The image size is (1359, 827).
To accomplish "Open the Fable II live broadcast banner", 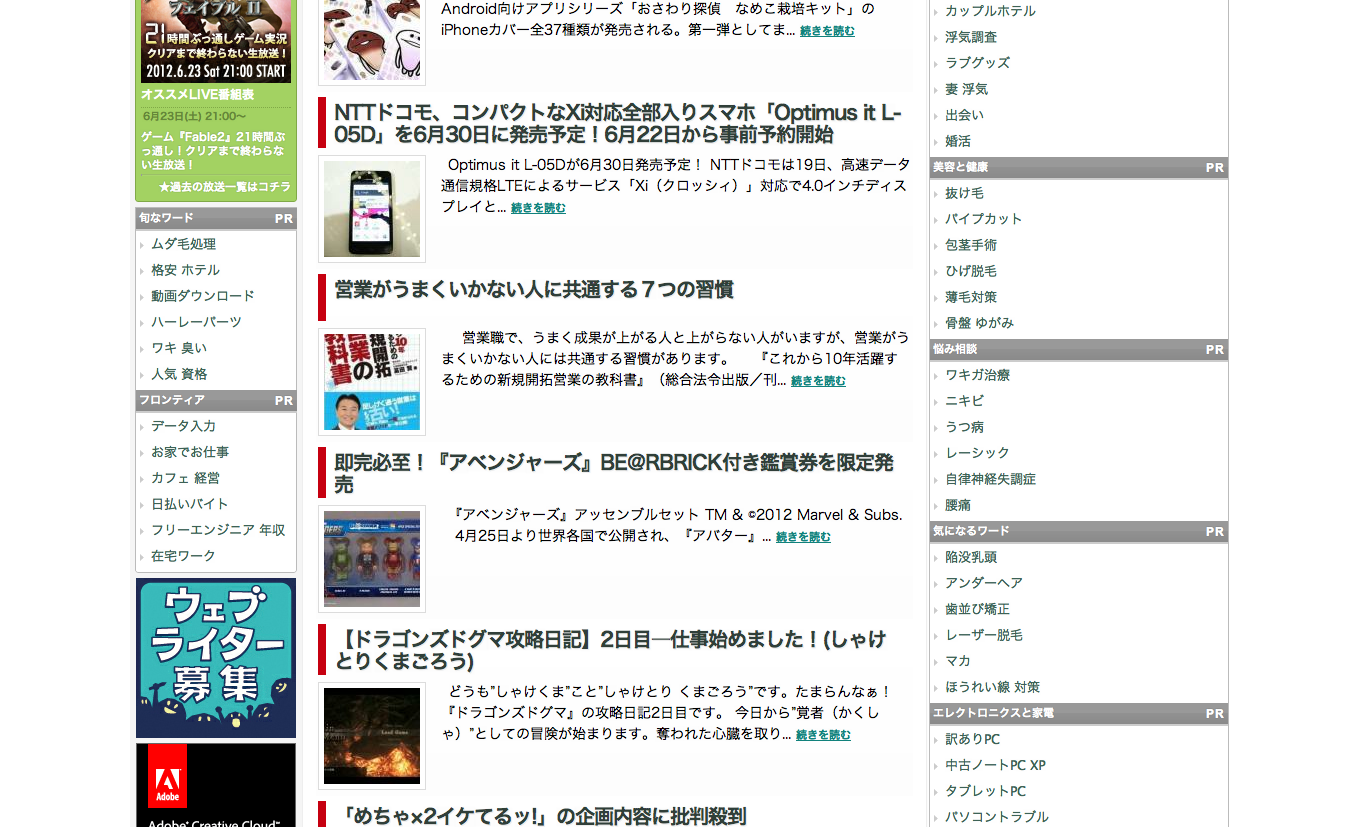I will point(216,41).
